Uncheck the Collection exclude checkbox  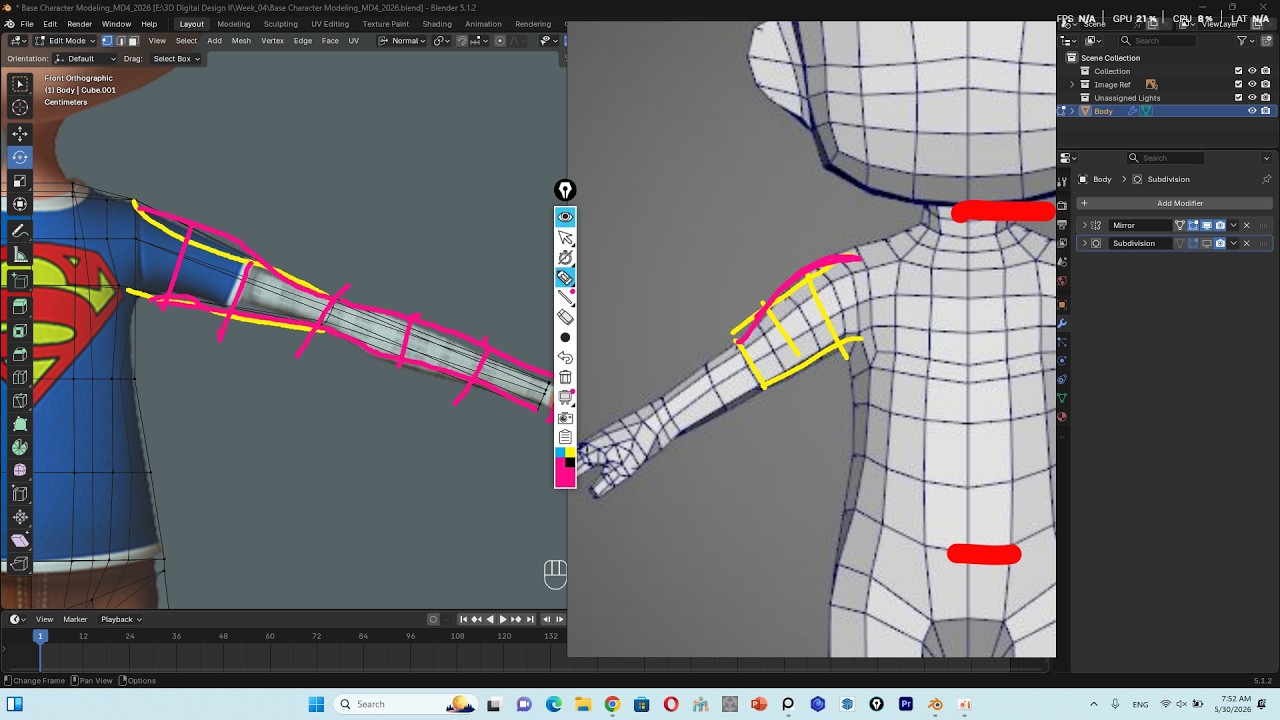pos(1238,71)
